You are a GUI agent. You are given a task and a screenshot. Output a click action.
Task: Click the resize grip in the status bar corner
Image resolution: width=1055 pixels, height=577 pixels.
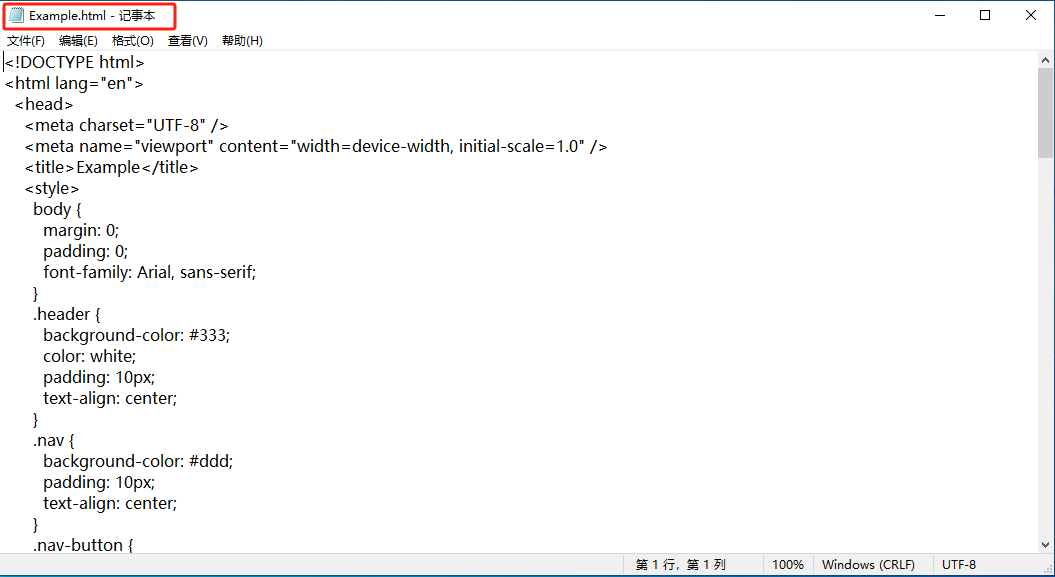(1045, 567)
